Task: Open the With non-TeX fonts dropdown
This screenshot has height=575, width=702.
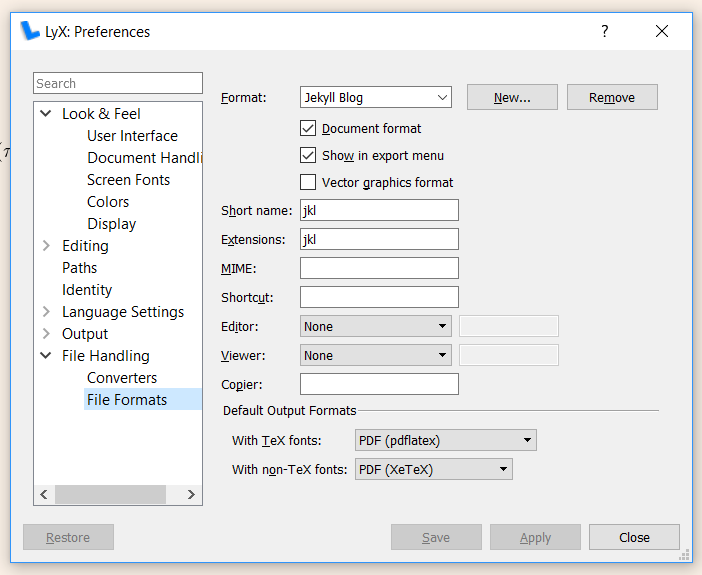Action: pos(433,469)
